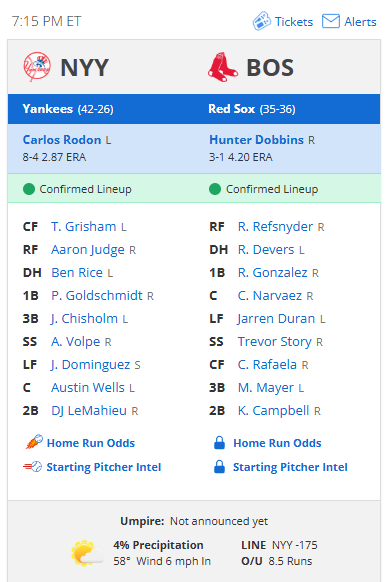The height and width of the screenshot is (582, 387).
Task: Select Jarren Duran in the lineup
Action: pyautogui.click(x=276, y=319)
